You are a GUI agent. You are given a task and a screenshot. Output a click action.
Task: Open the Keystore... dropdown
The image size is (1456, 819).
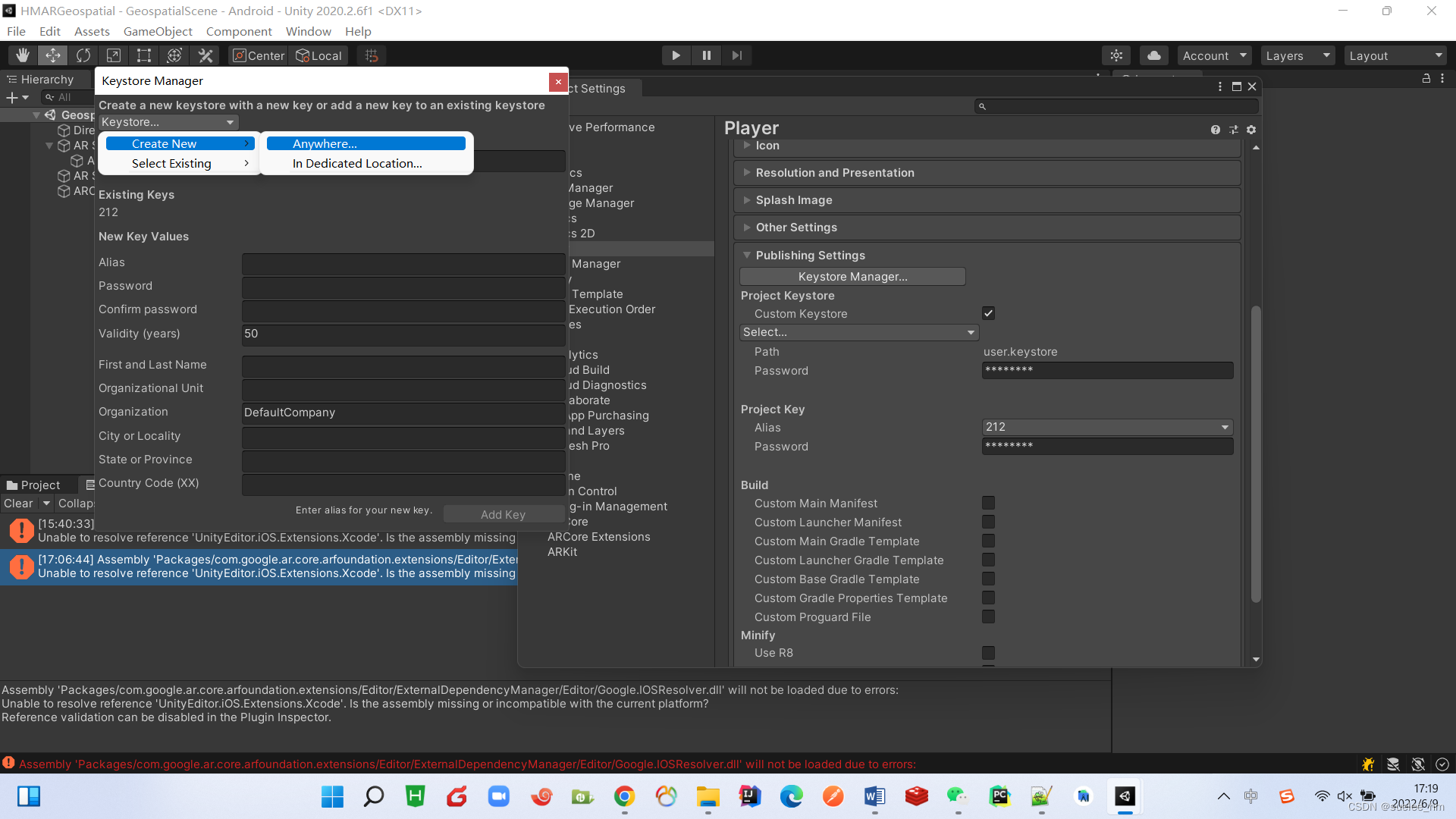pos(168,122)
